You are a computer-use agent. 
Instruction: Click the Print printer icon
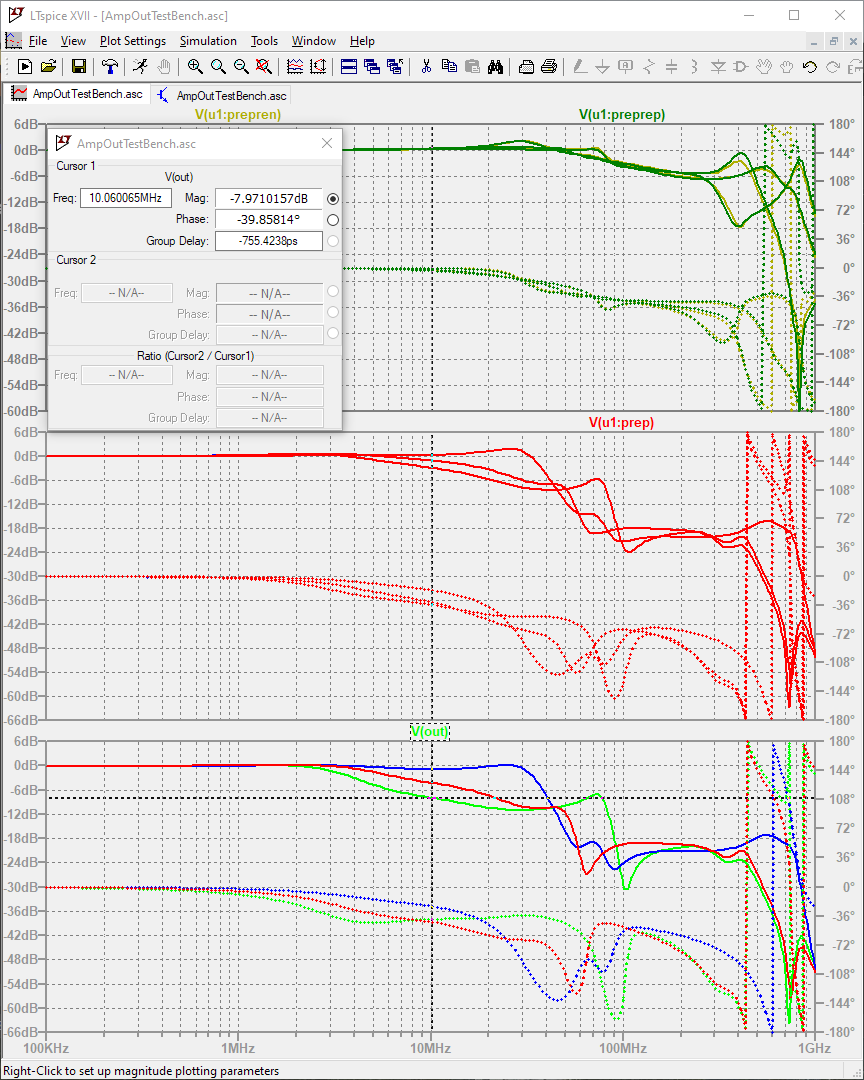[x=549, y=67]
